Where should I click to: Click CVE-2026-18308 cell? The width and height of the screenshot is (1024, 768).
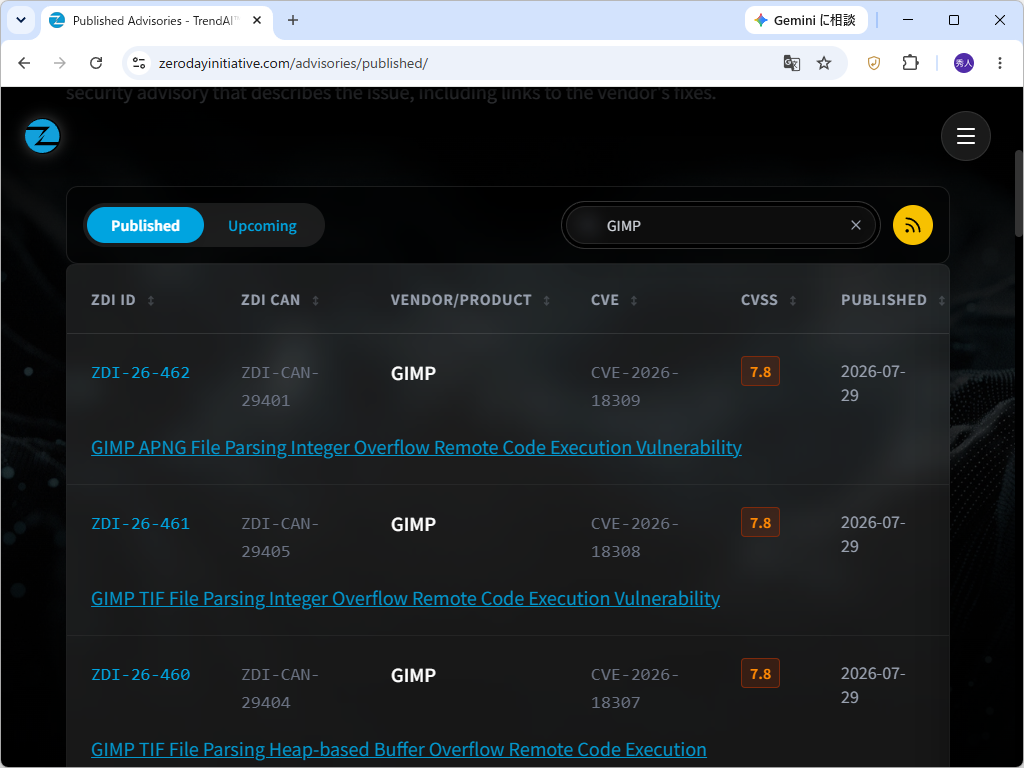(635, 537)
